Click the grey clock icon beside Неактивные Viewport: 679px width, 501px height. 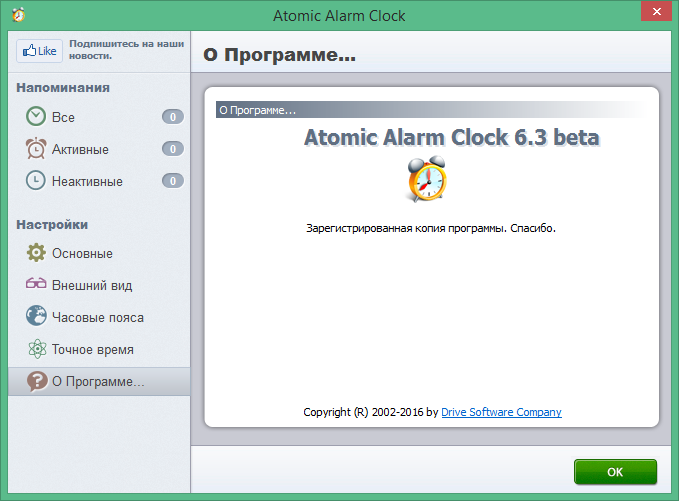(x=36, y=181)
